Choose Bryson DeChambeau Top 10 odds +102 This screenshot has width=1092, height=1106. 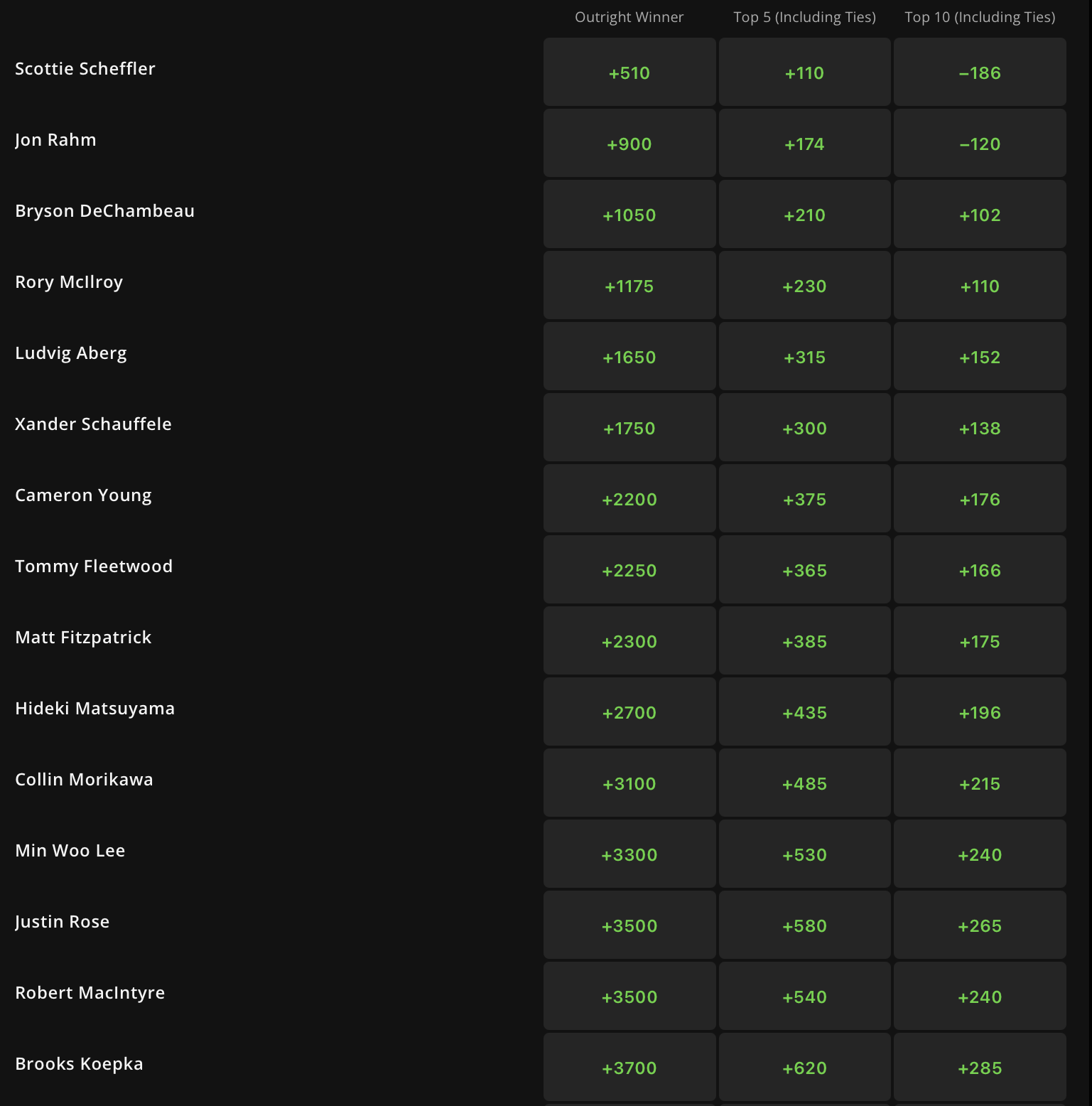click(980, 215)
